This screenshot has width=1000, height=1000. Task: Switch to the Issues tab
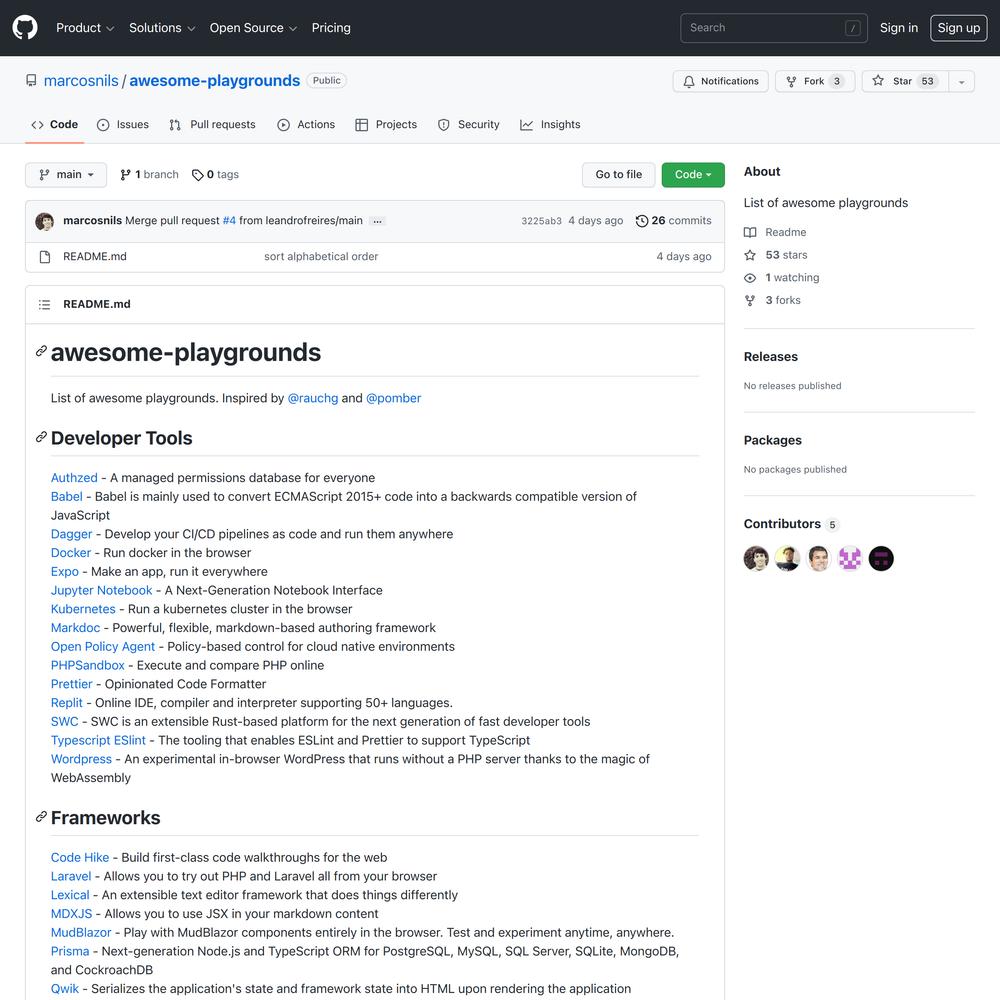(123, 125)
